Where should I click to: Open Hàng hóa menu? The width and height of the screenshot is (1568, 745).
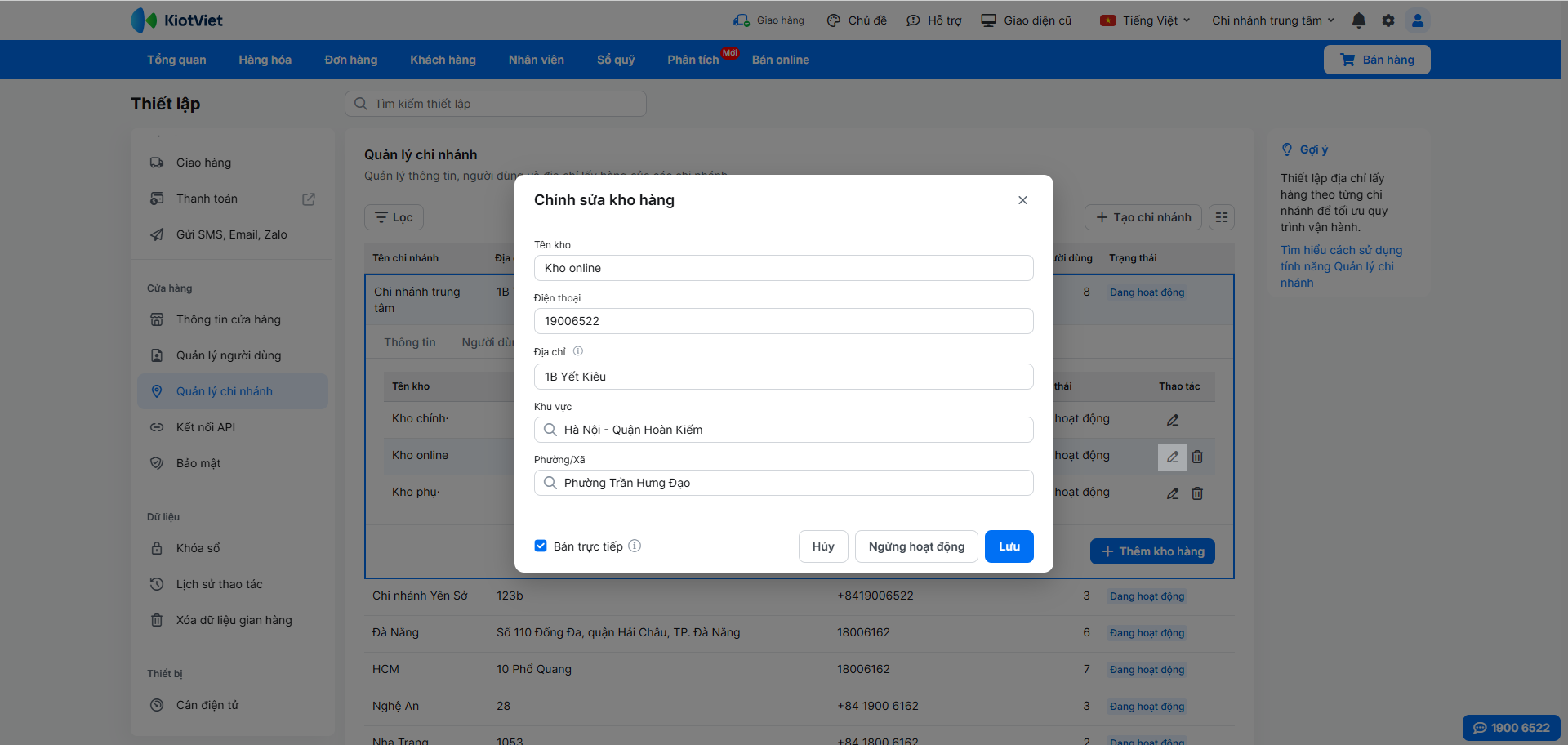(265, 60)
